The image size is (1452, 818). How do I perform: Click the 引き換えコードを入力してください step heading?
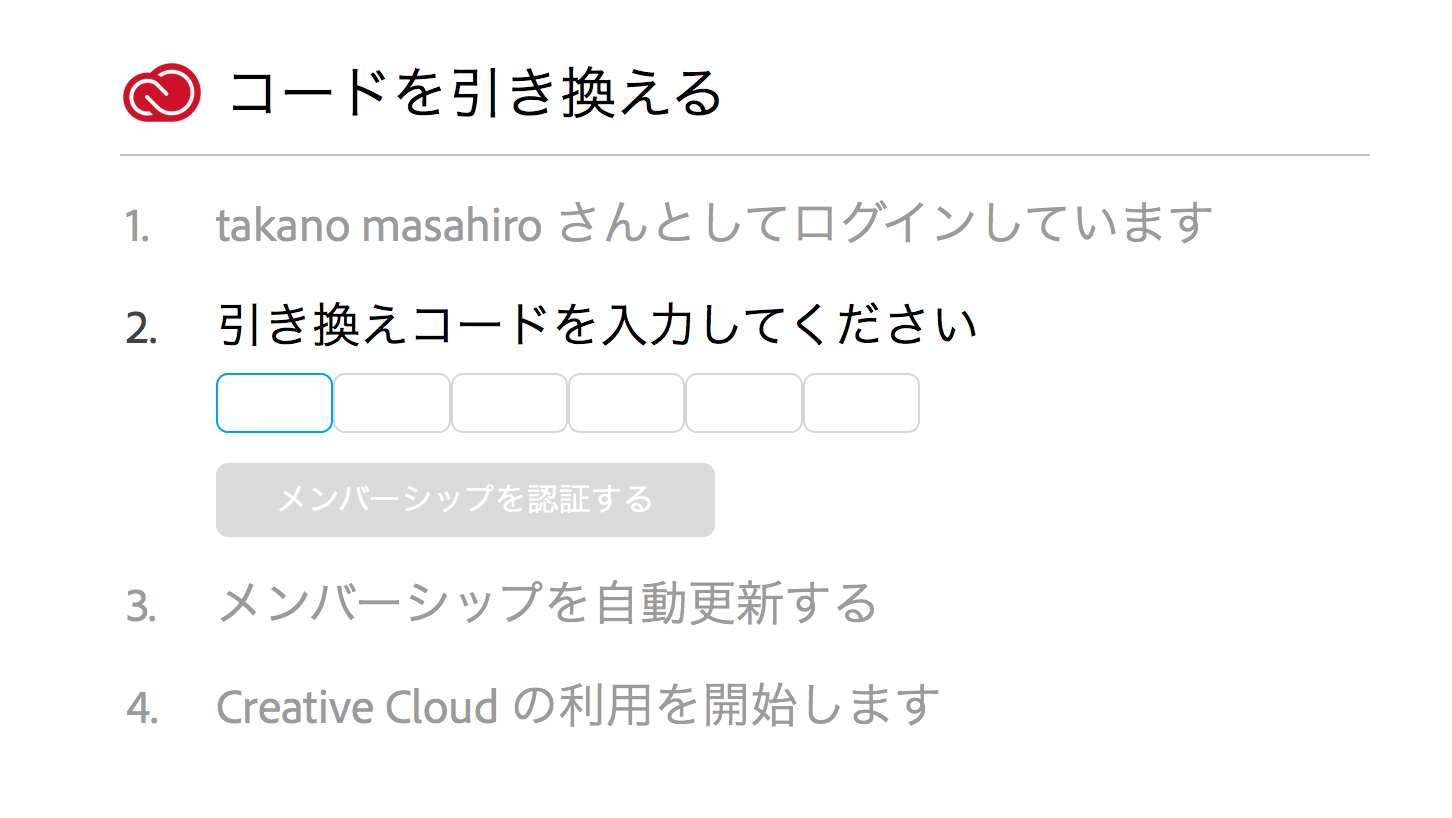pyautogui.click(x=597, y=325)
